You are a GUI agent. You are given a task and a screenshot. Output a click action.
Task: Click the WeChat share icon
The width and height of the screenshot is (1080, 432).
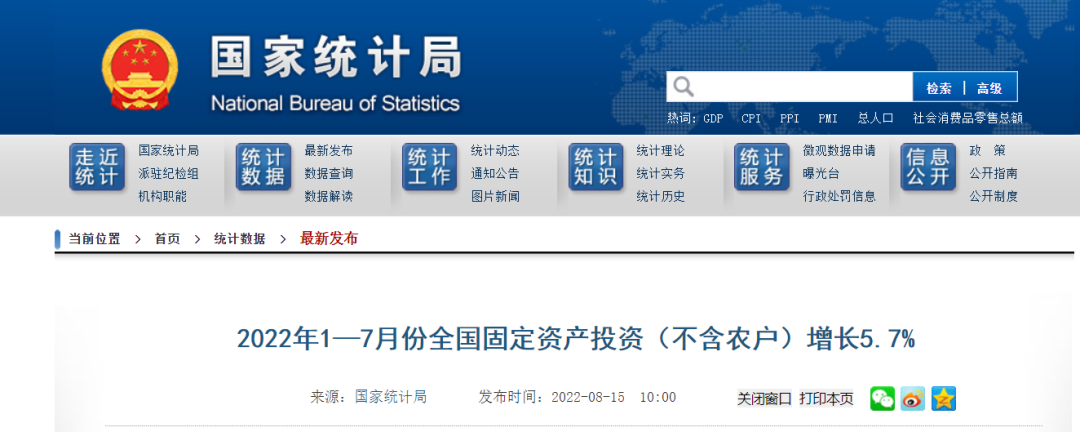click(x=882, y=398)
